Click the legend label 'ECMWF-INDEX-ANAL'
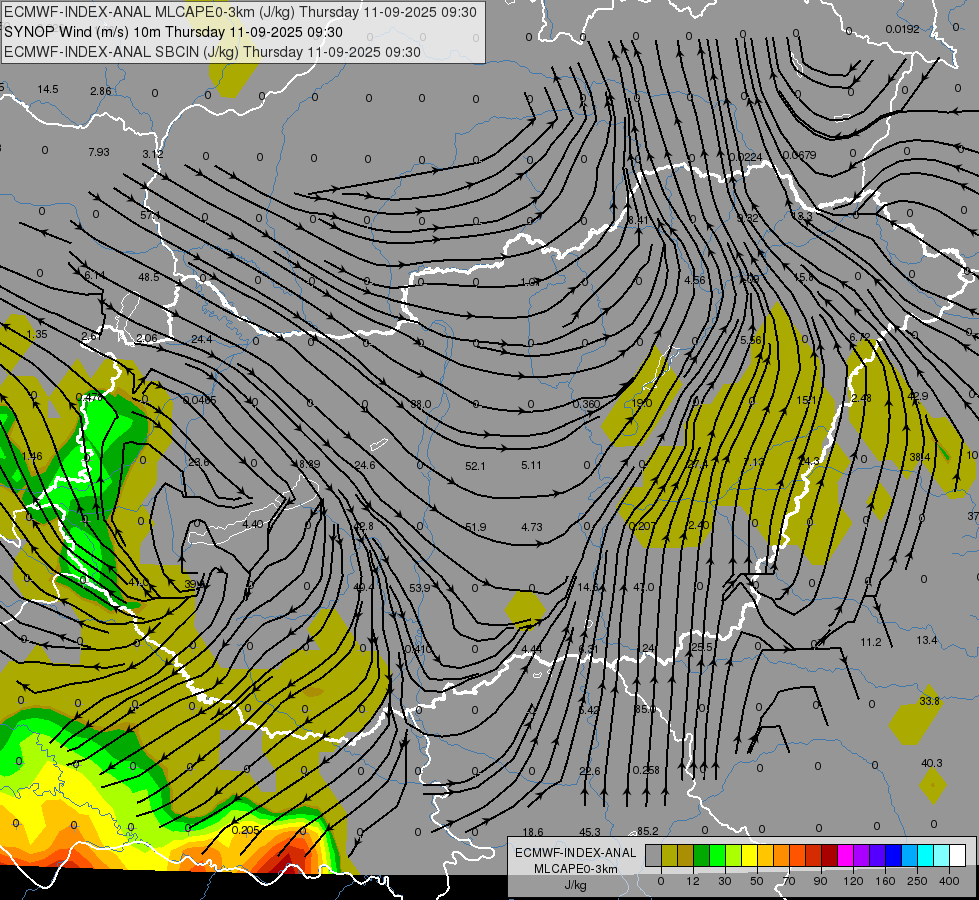The image size is (979, 900). 576,853
